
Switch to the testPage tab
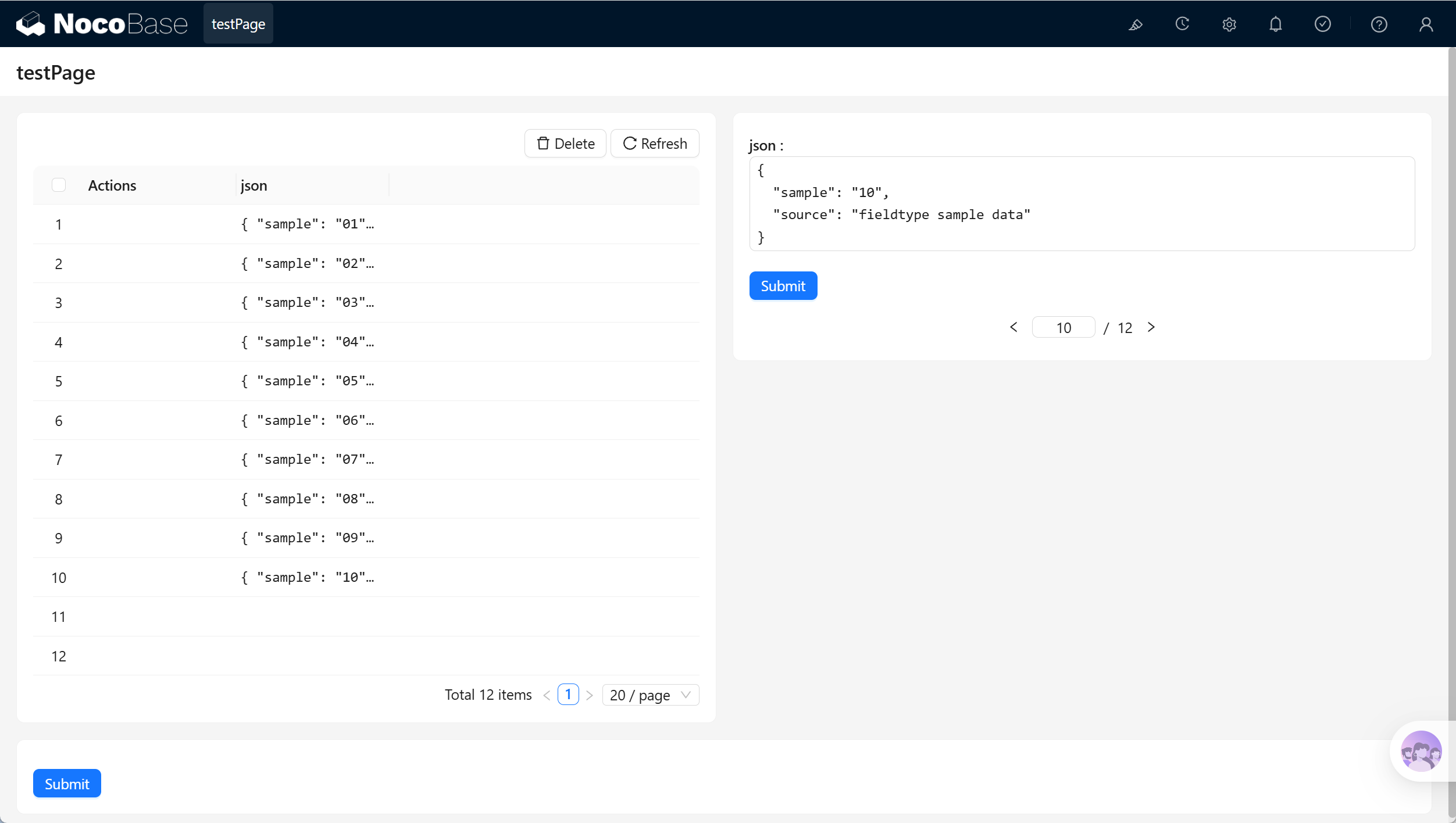(x=238, y=24)
